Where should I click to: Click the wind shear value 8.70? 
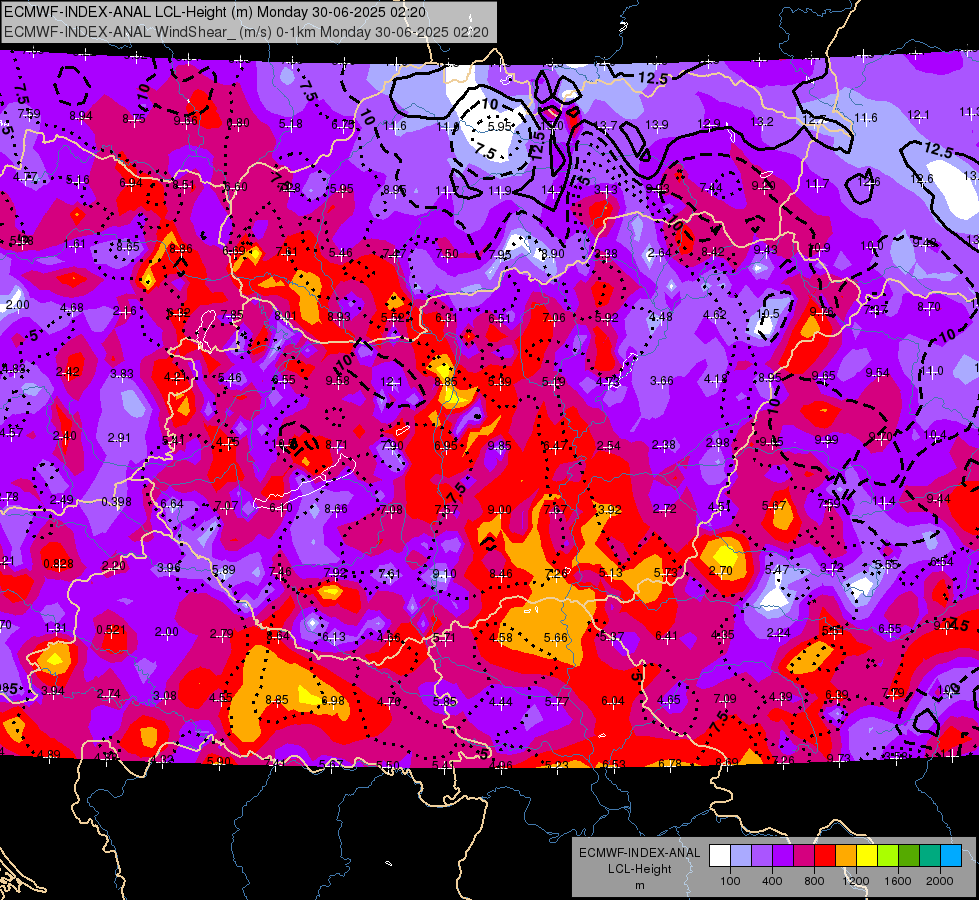[x=929, y=307]
